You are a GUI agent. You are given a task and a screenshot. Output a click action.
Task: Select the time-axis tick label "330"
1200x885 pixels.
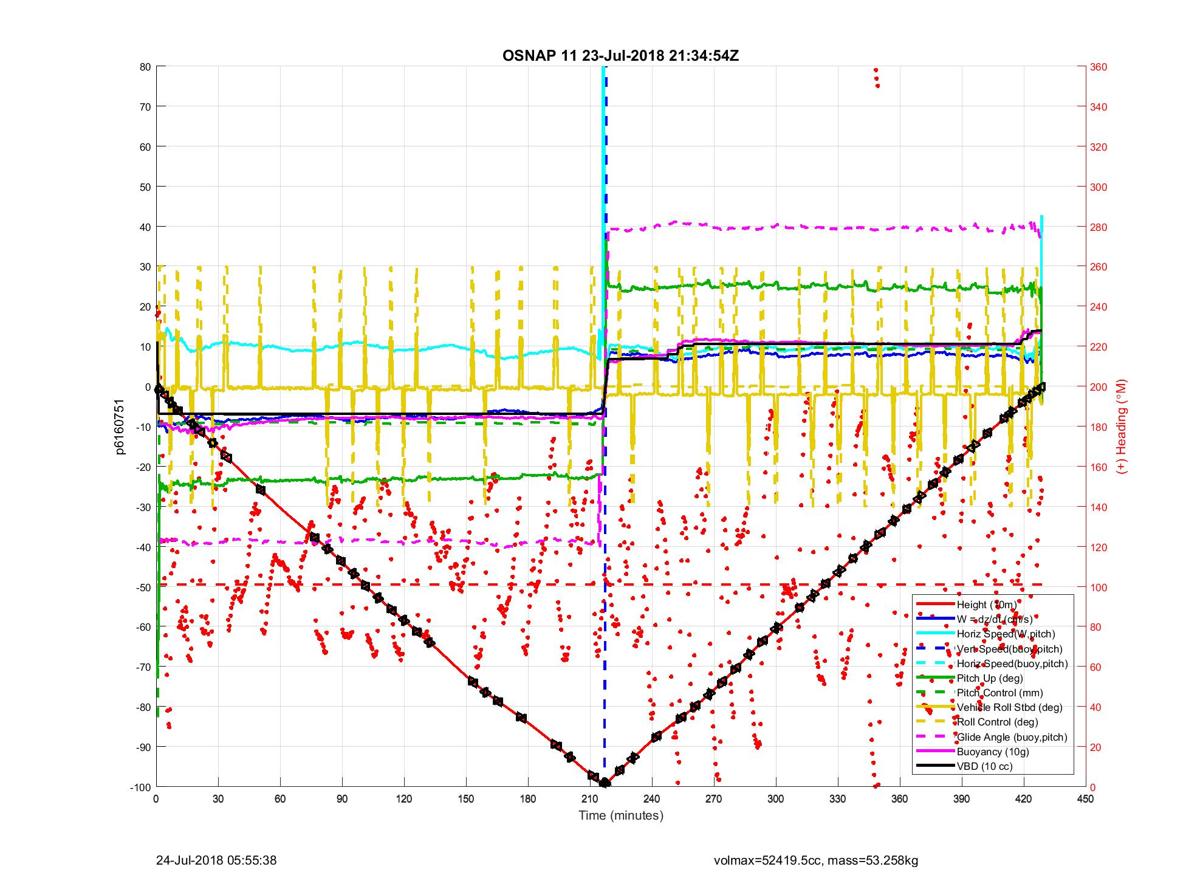(x=838, y=799)
